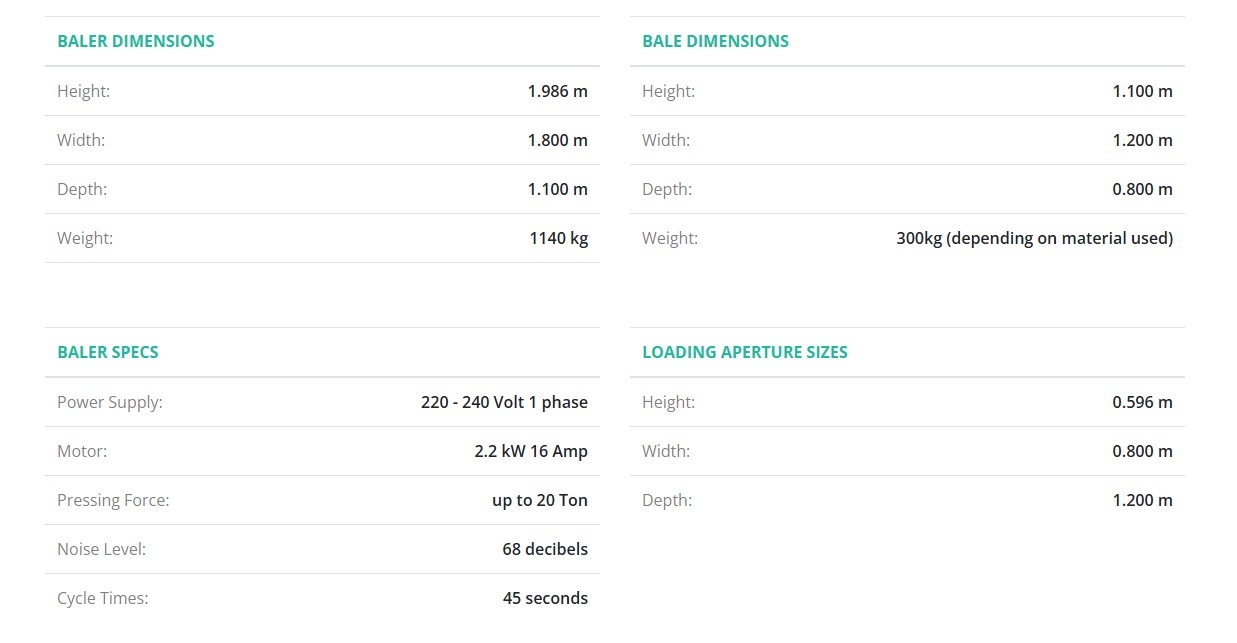Viewport: 1237px width, 643px height.
Task: Click the bale weight value 300kg text
Action: coord(1034,238)
